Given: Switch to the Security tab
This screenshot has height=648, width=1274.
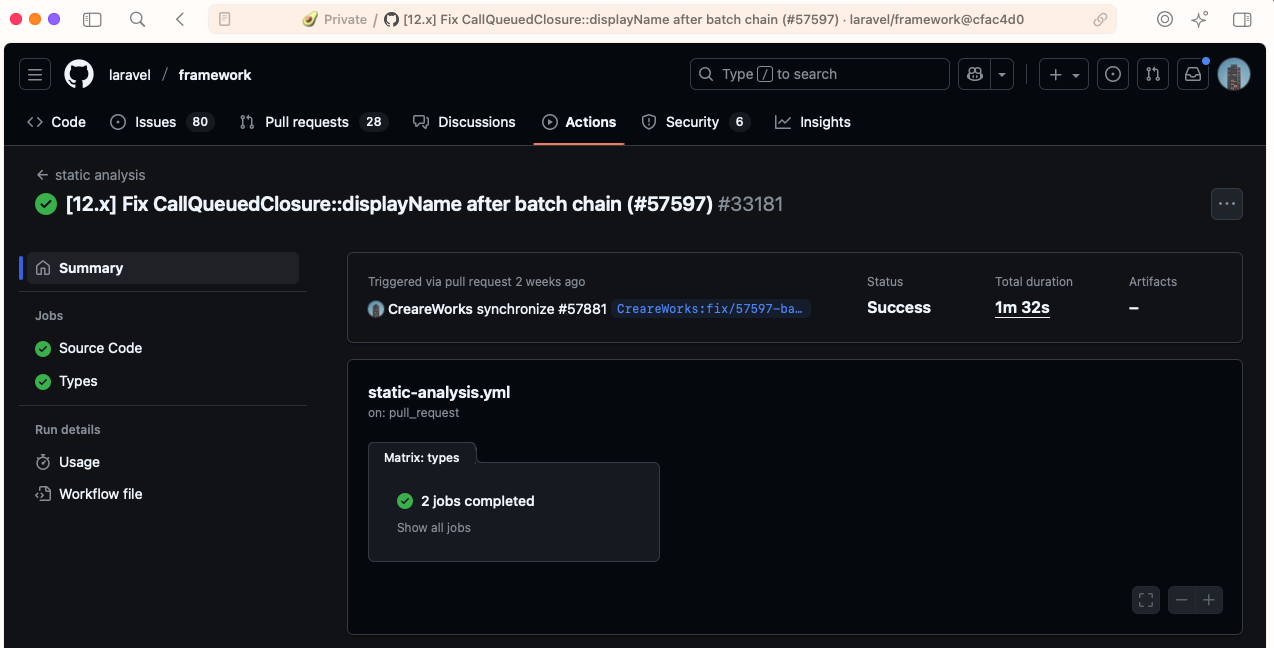Looking at the screenshot, I should pos(695,122).
